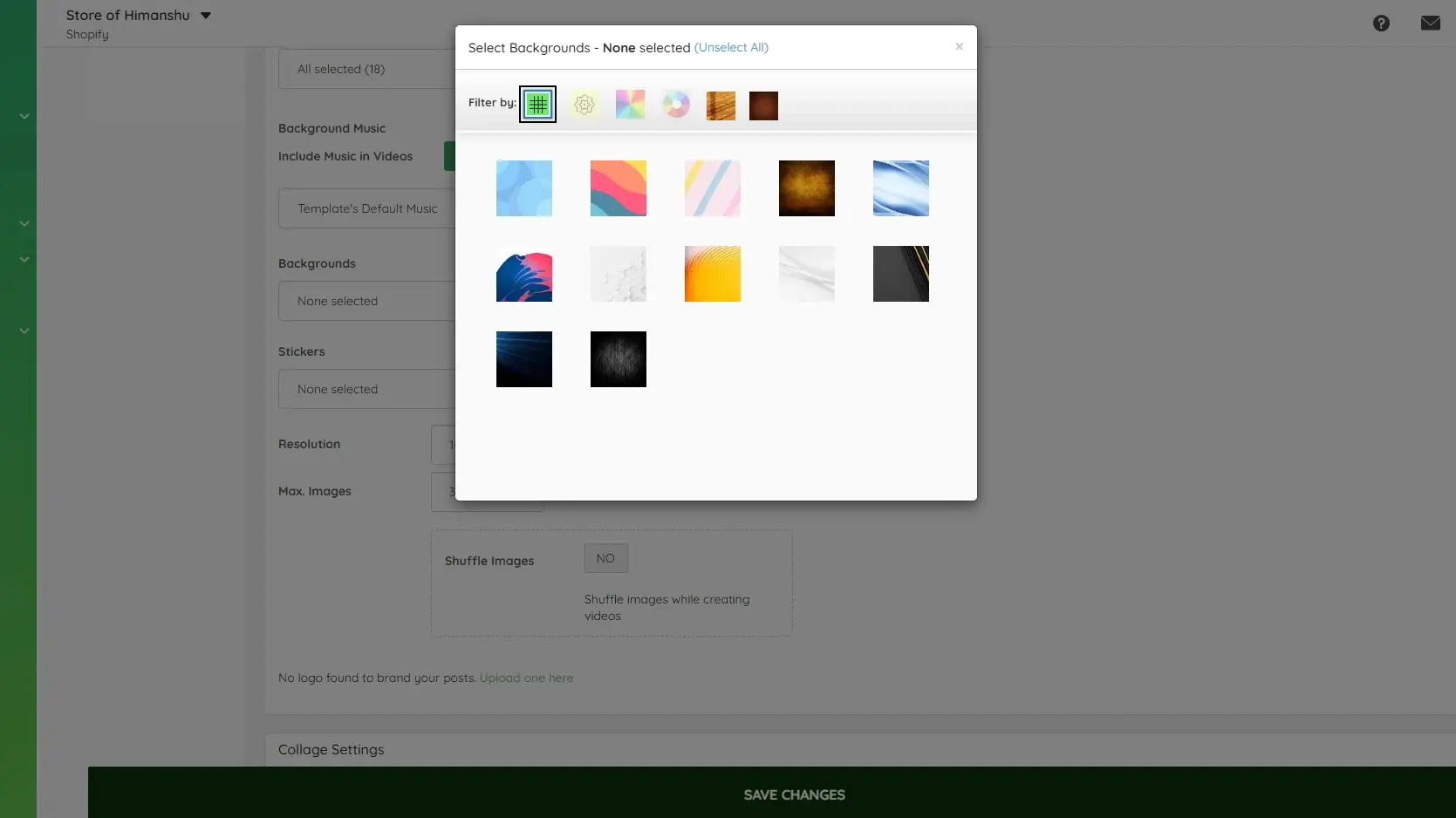Open the Template's Default Music dropdown
1456x818 pixels.
click(367, 208)
